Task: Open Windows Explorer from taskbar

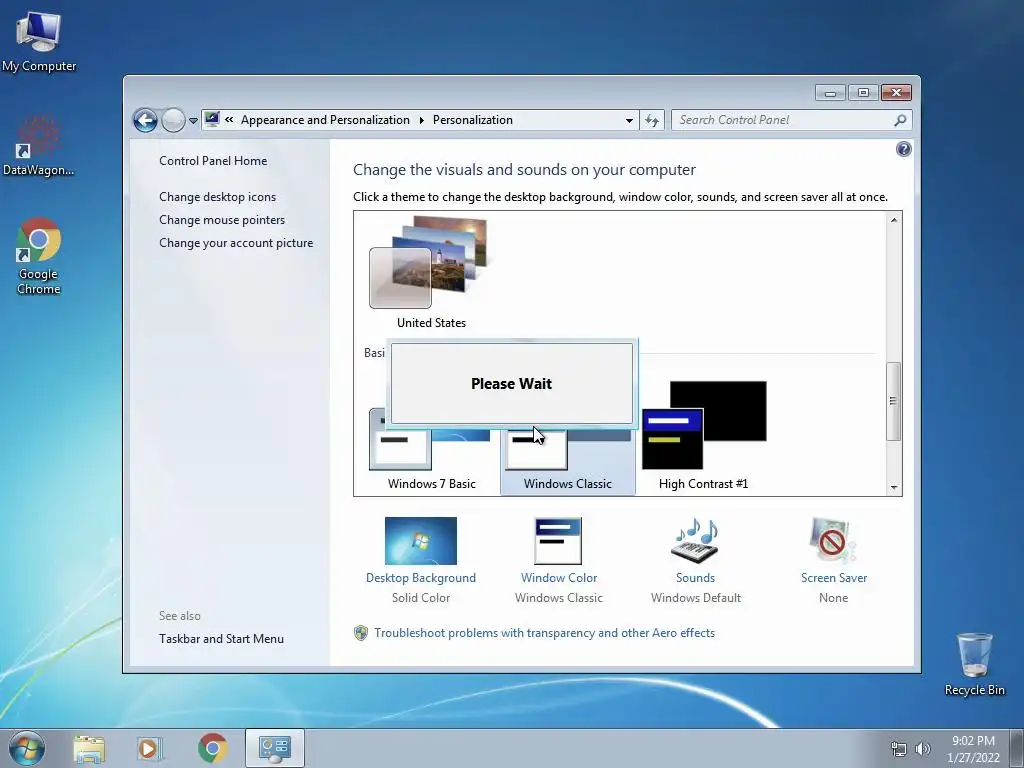Action: point(89,748)
